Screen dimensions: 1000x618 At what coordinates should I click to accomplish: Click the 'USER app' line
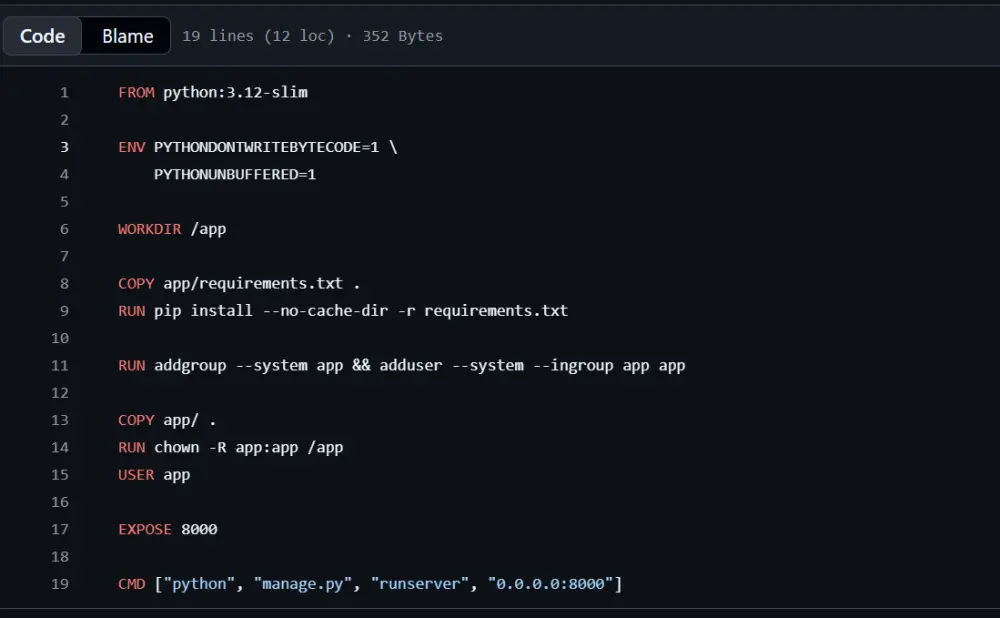coord(154,475)
